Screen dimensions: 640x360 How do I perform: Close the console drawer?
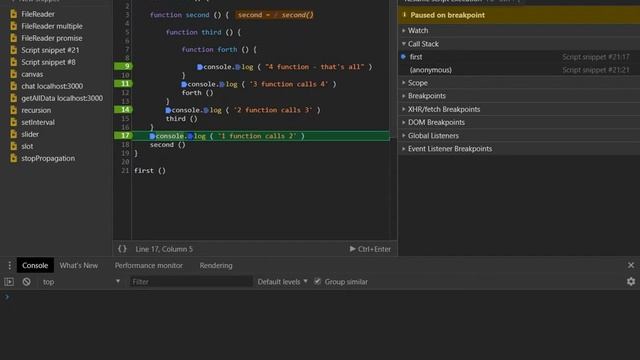[x=631, y=265]
